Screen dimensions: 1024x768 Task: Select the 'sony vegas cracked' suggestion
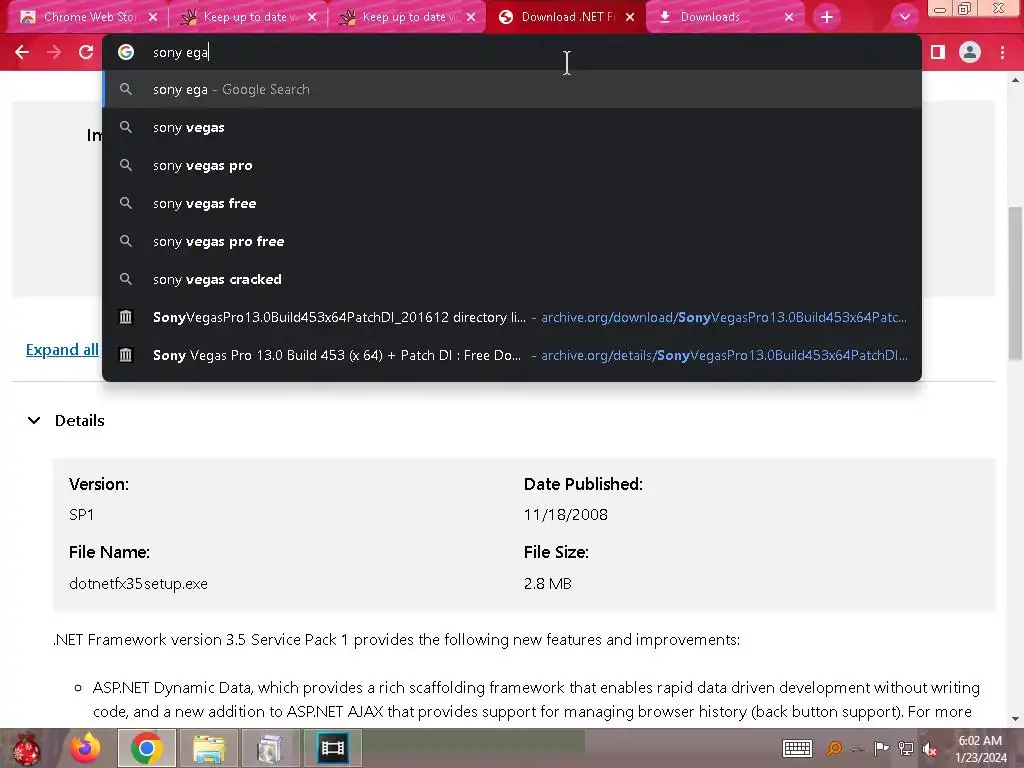pyautogui.click(x=512, y=279)
